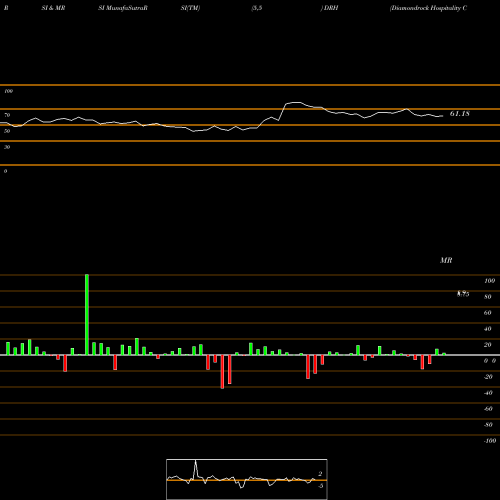Screen dimensions: 500x500
Task: Click the MR axis label 40
Action: [488, 329]
